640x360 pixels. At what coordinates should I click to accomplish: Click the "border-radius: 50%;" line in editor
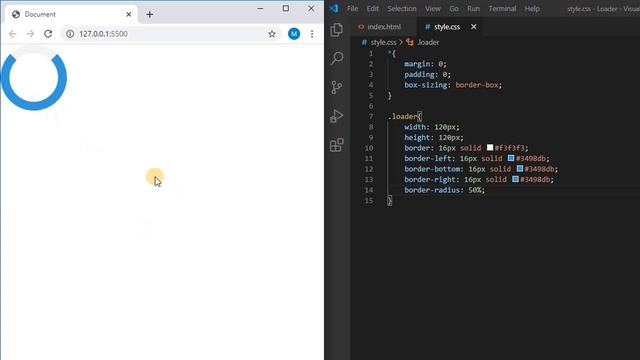click(x=444, y=190)
